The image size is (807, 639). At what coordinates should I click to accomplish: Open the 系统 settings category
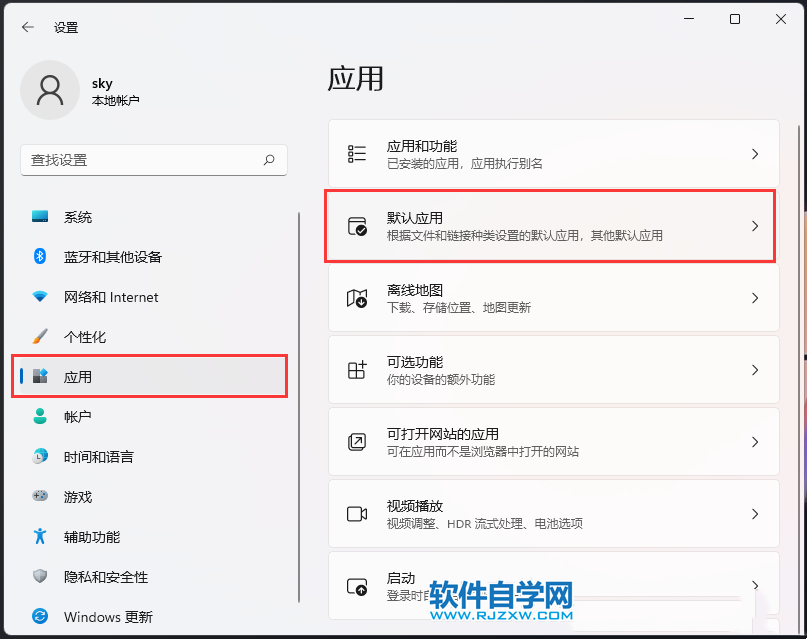[78, 217]
